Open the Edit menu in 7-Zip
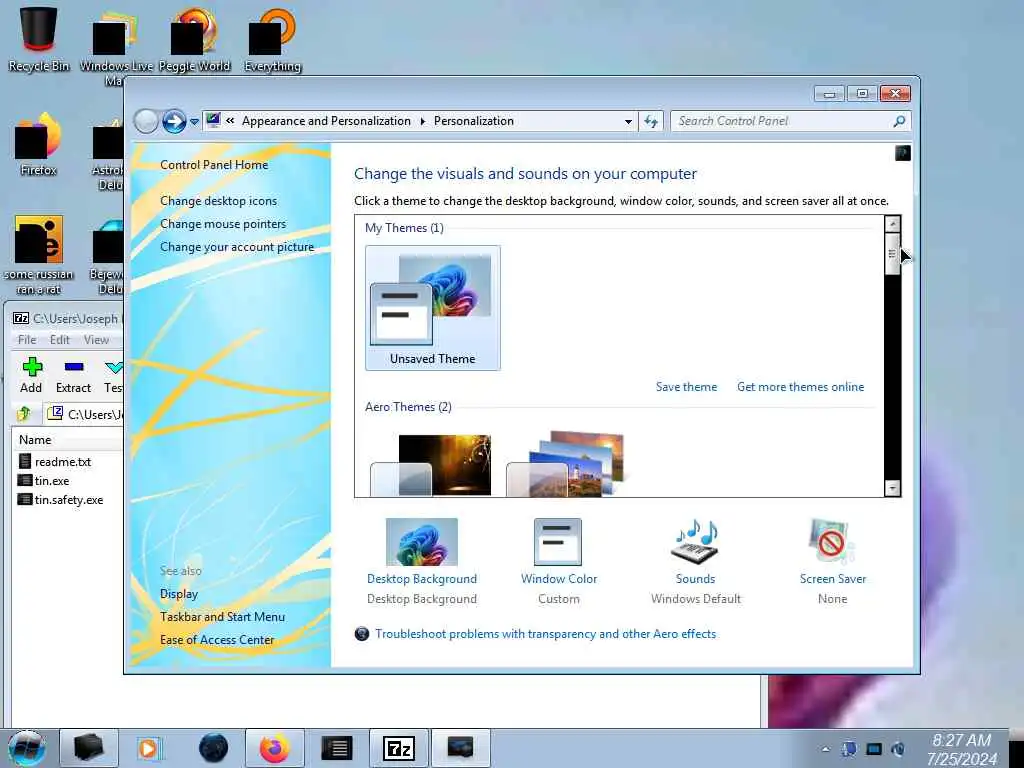This screenshot has height=768, width=1024. (59, 340)
